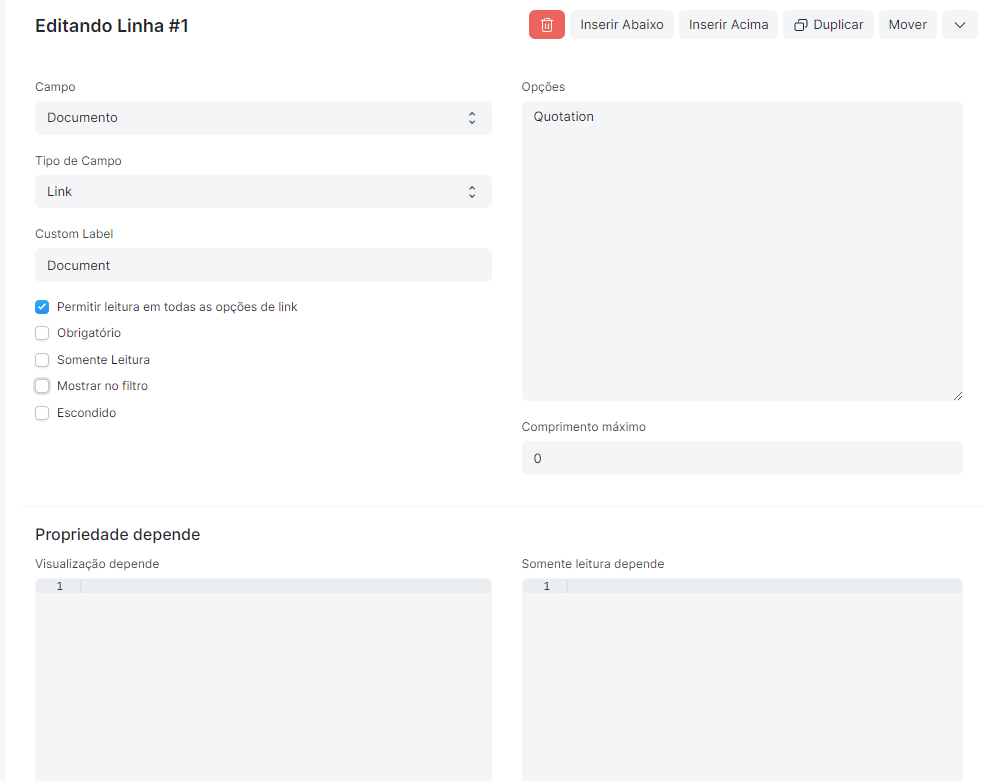Image resolution: width=984 pixels, height=781 pixels.
Task: Click the Campo select arrows icon
Action: [x=472, y=118]
